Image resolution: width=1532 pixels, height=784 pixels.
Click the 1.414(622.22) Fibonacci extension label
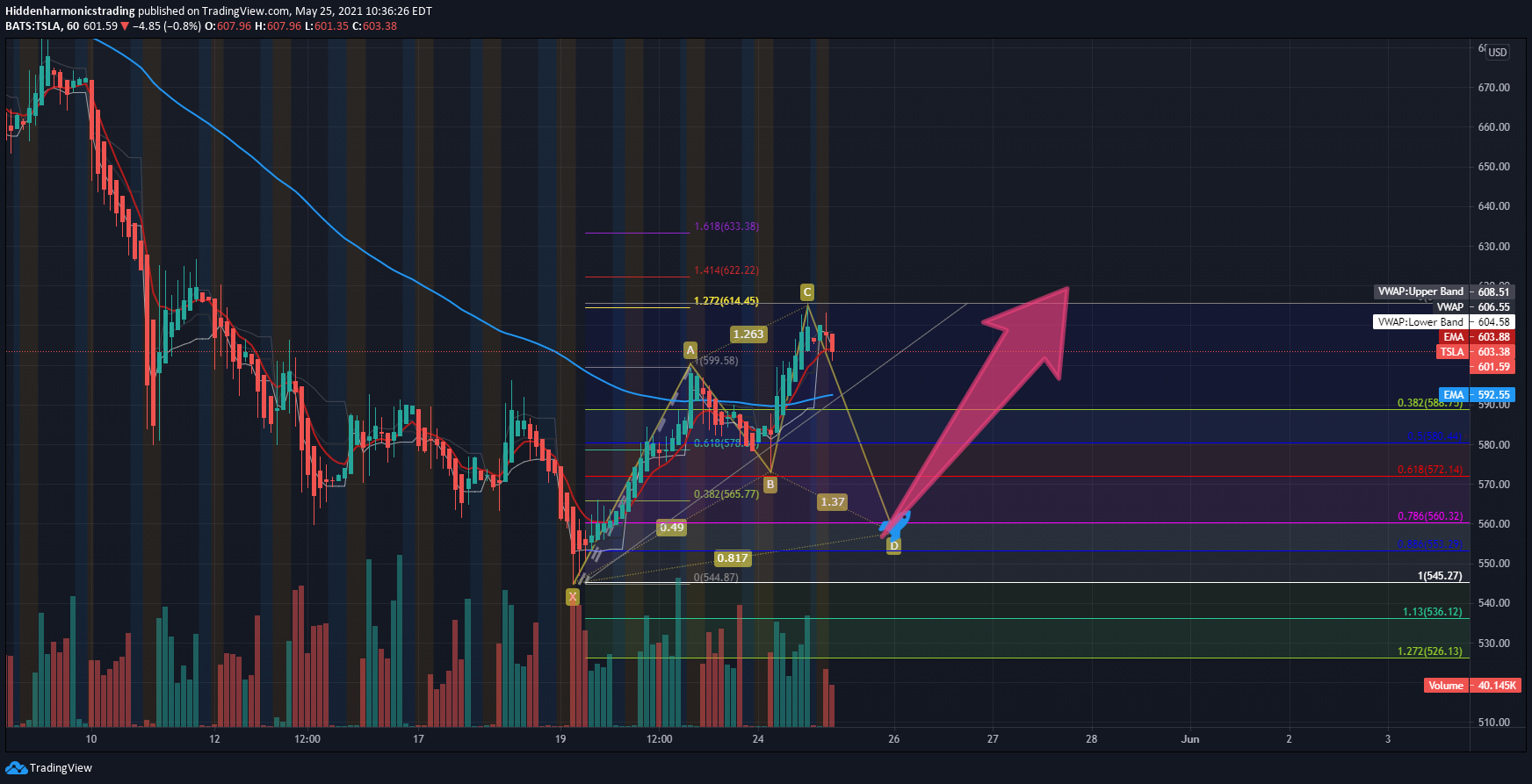click(726, 270)
